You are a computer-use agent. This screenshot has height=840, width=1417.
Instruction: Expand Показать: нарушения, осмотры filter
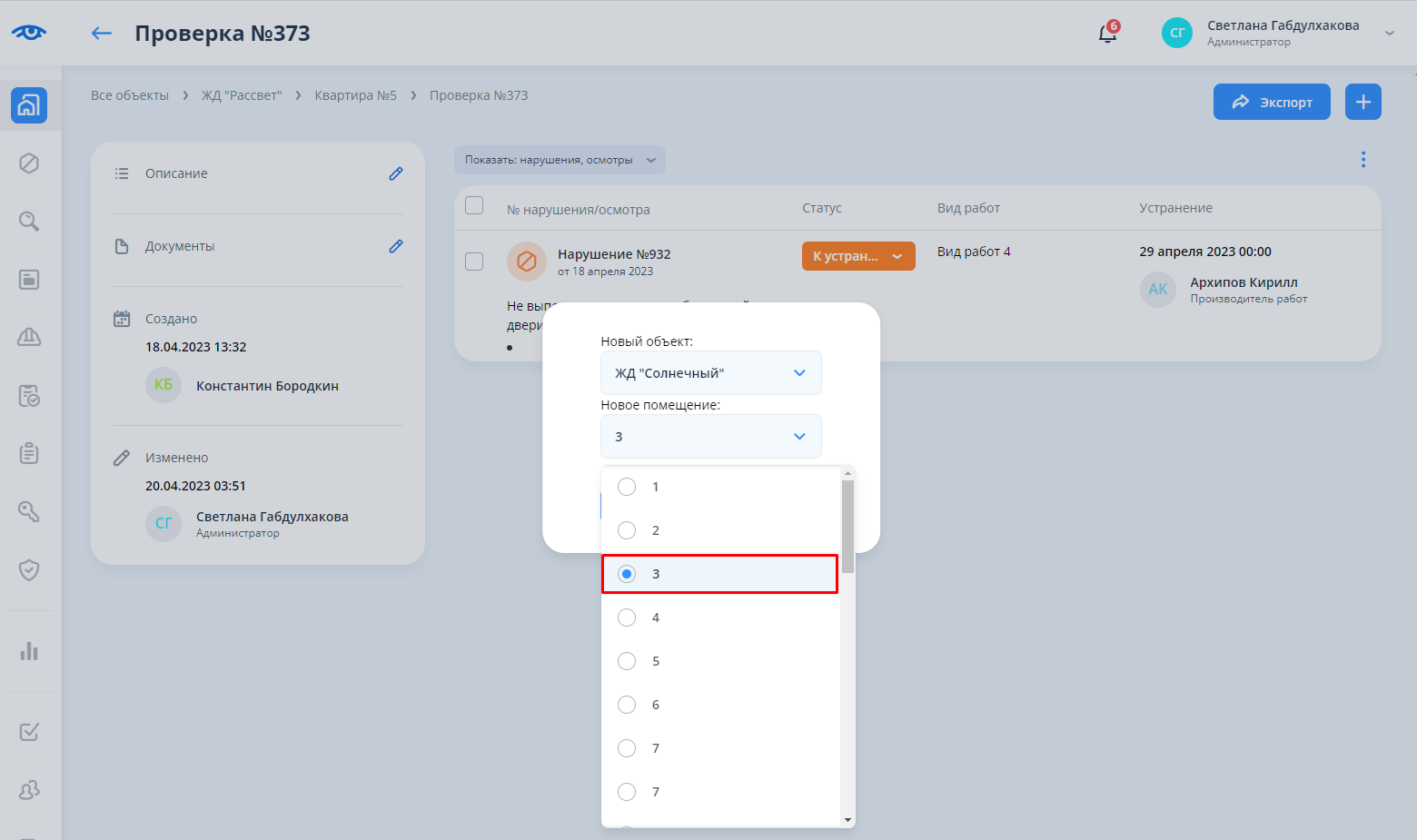pyautogui.click(x=560, y=160)
